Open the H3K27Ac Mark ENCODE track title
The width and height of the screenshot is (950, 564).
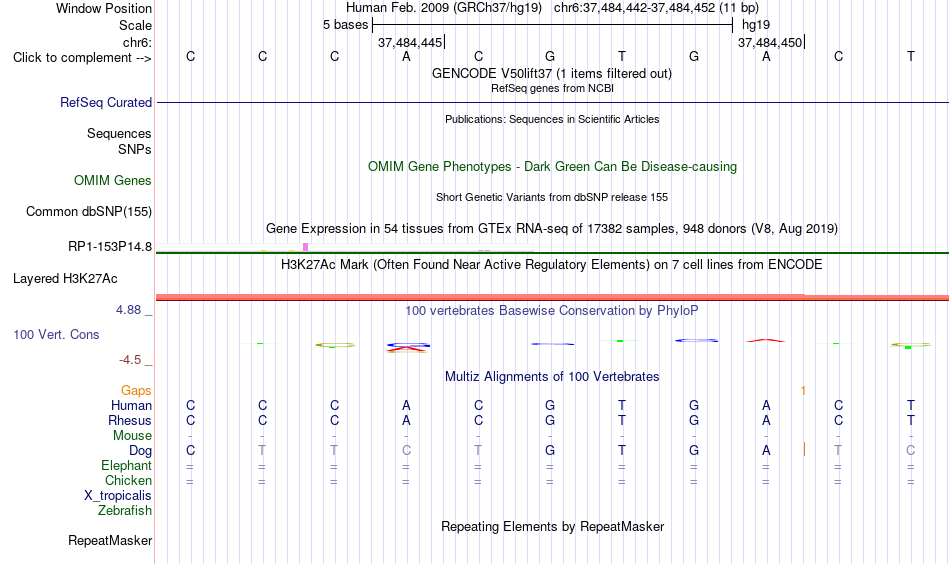point(551,265)
